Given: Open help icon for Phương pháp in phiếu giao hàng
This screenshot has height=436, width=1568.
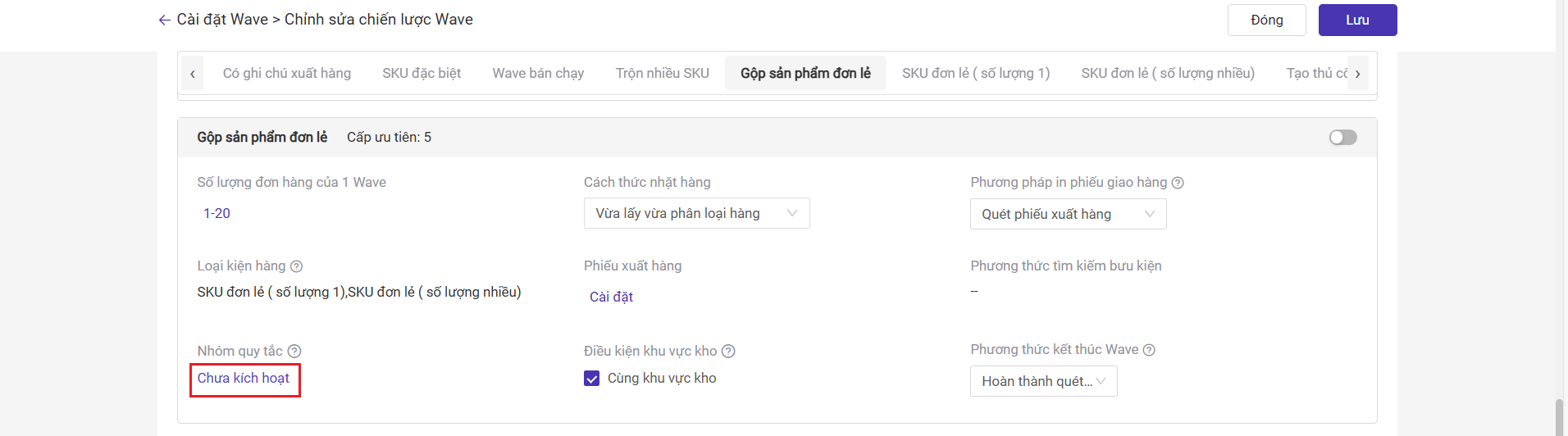Looking at the screenshot, I should (1178, 183).
